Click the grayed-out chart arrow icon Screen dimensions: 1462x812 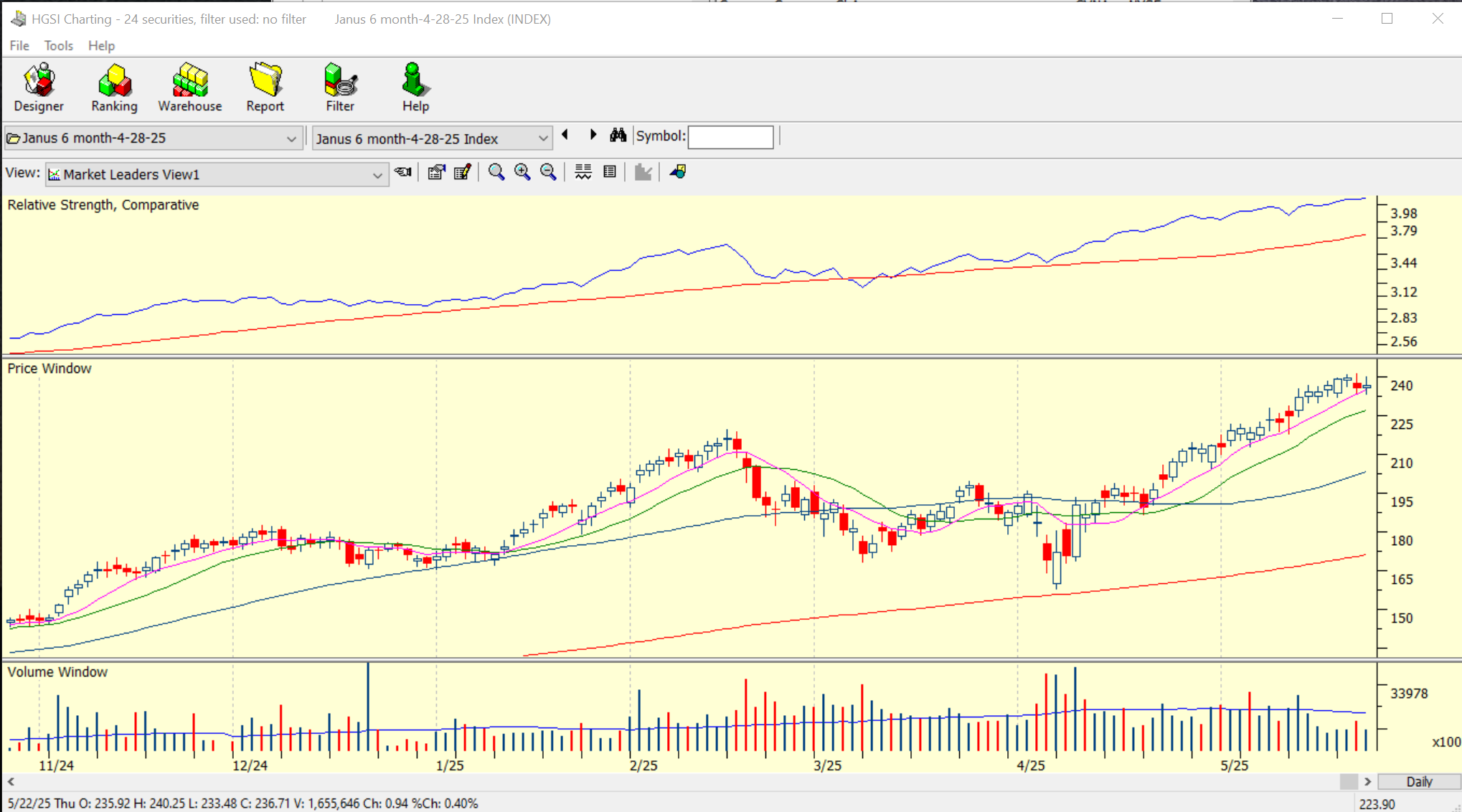click(643, 172)
